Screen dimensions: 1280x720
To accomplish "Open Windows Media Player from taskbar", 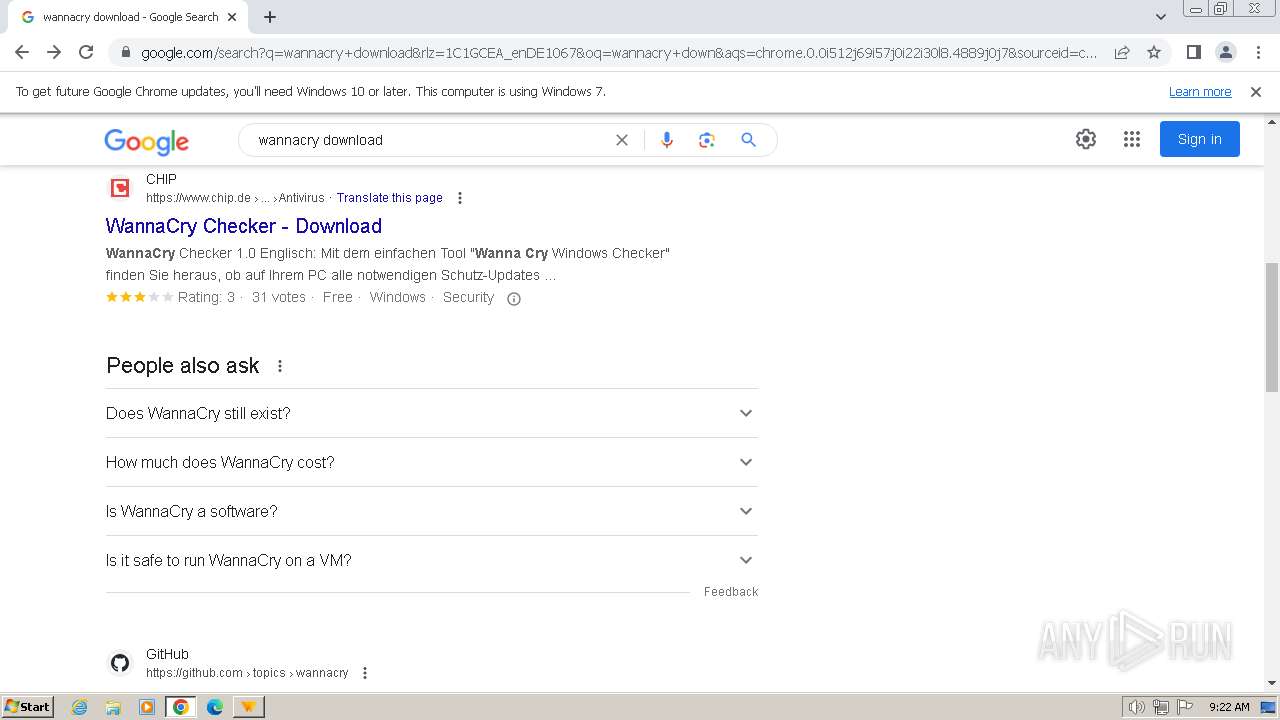I will coord(147,707).
